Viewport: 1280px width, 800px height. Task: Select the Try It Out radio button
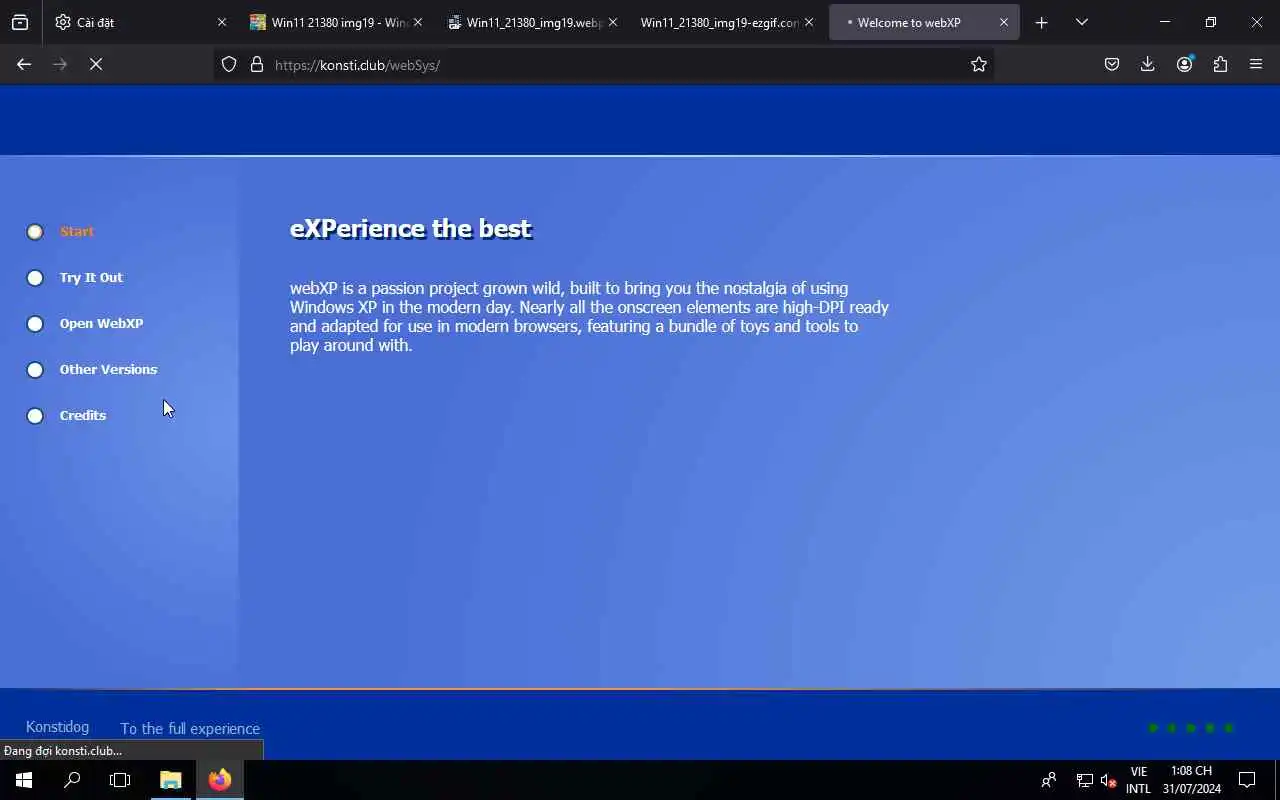[x=35, y=278]
